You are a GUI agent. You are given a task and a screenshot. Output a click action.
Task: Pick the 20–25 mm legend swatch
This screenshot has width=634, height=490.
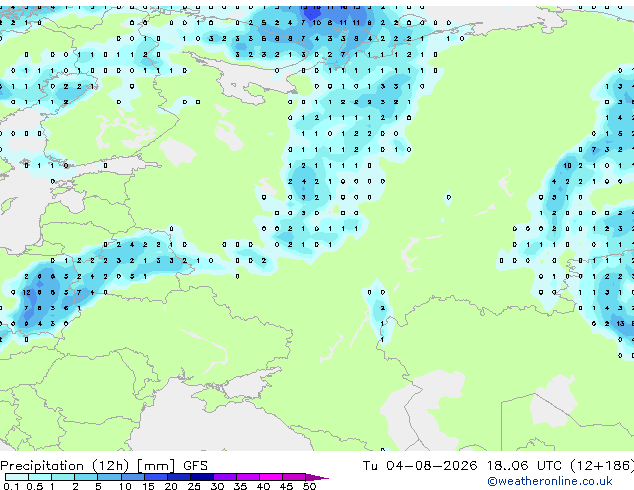(x=179, y=477)
